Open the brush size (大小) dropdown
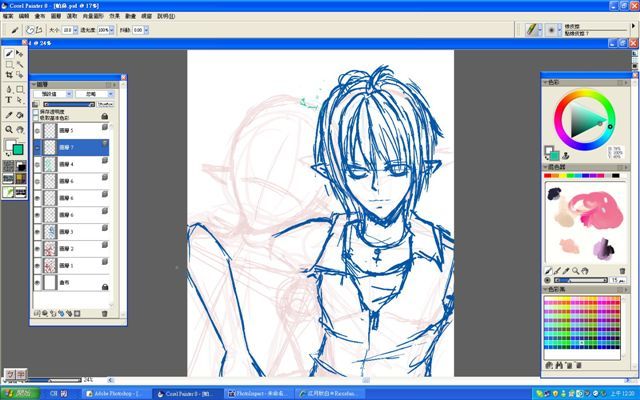Viewport: 640px width, 400px height. tap(76, 30)
